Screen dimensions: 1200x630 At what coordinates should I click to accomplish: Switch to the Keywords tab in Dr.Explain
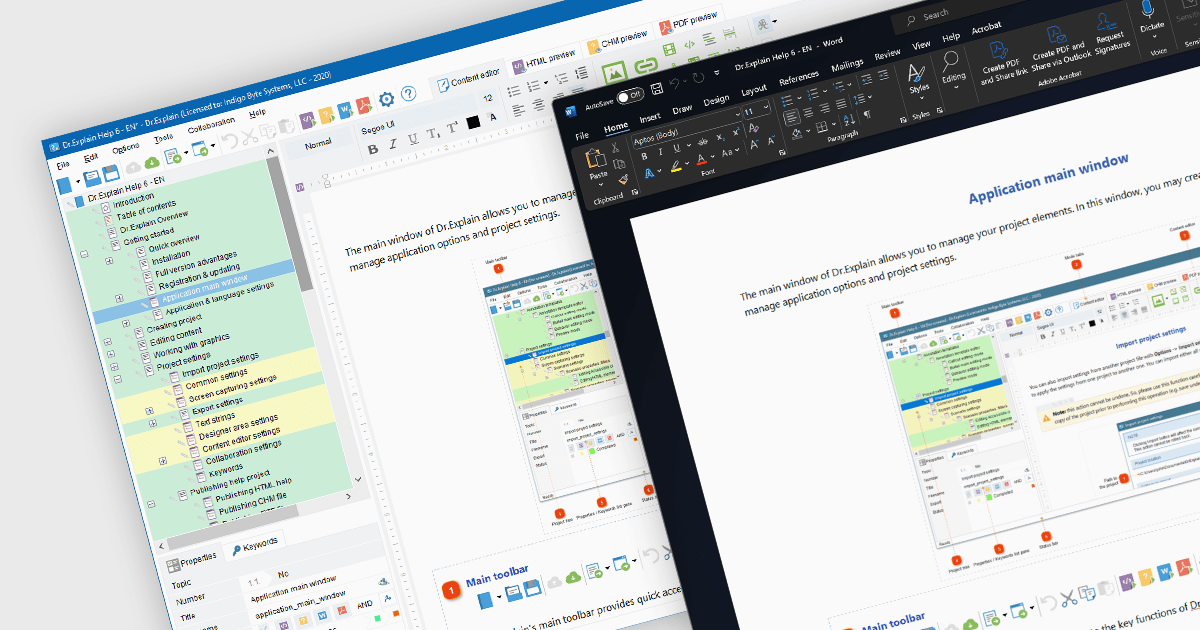click(x=255, y=545)
